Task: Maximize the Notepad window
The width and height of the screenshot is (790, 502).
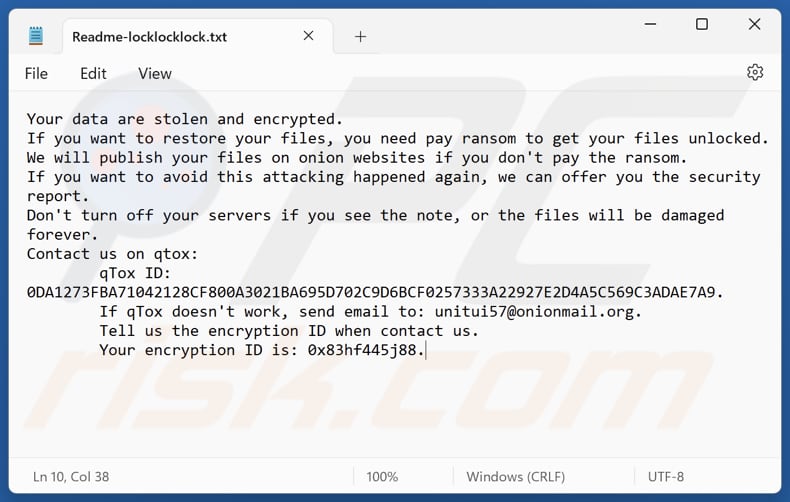Action: [702, 24]
